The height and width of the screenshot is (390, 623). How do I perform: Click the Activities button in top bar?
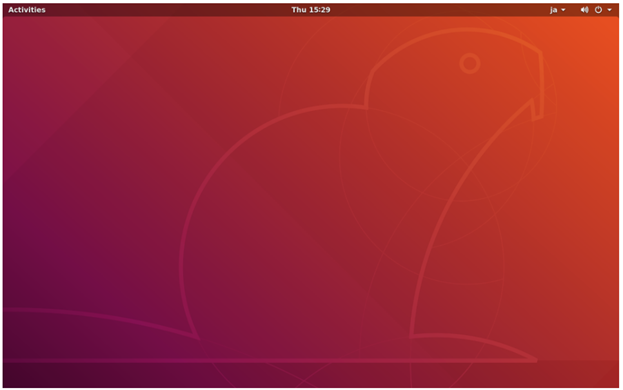pyautogui.click(x=27, y=10)
